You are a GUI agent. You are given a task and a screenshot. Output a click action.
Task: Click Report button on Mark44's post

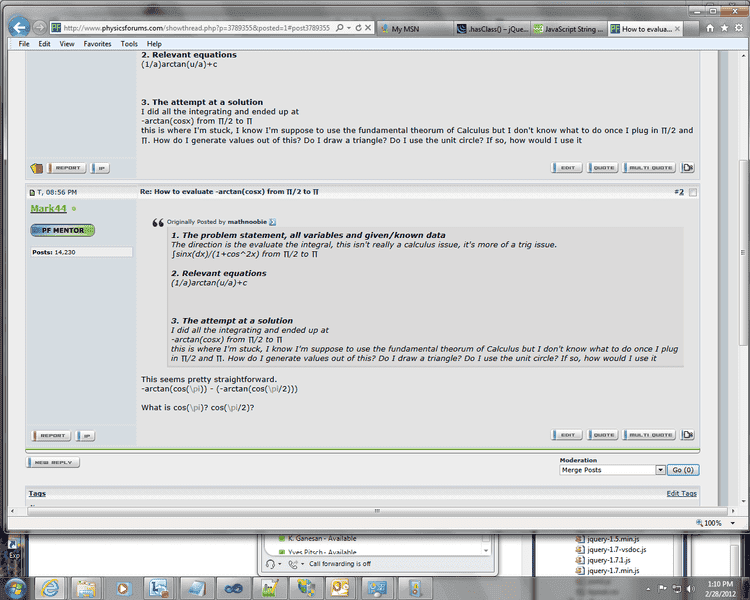coord(51,435)
